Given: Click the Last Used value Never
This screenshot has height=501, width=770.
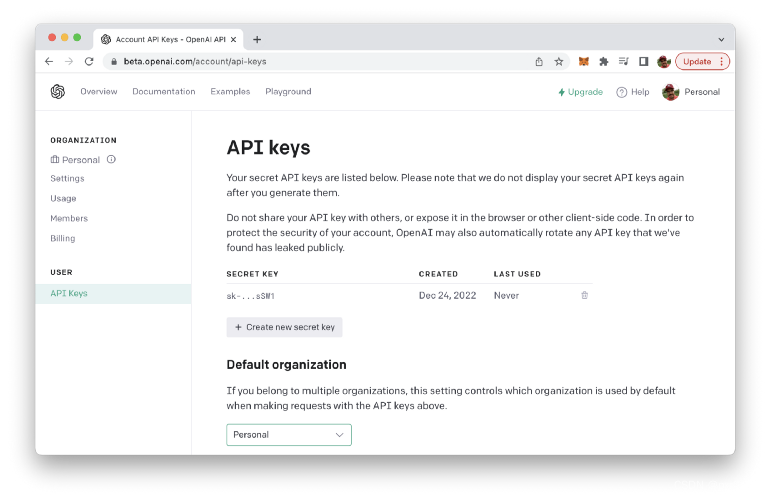Looking at the screenshot, I should pyautogui.click(x=506, y=295).
